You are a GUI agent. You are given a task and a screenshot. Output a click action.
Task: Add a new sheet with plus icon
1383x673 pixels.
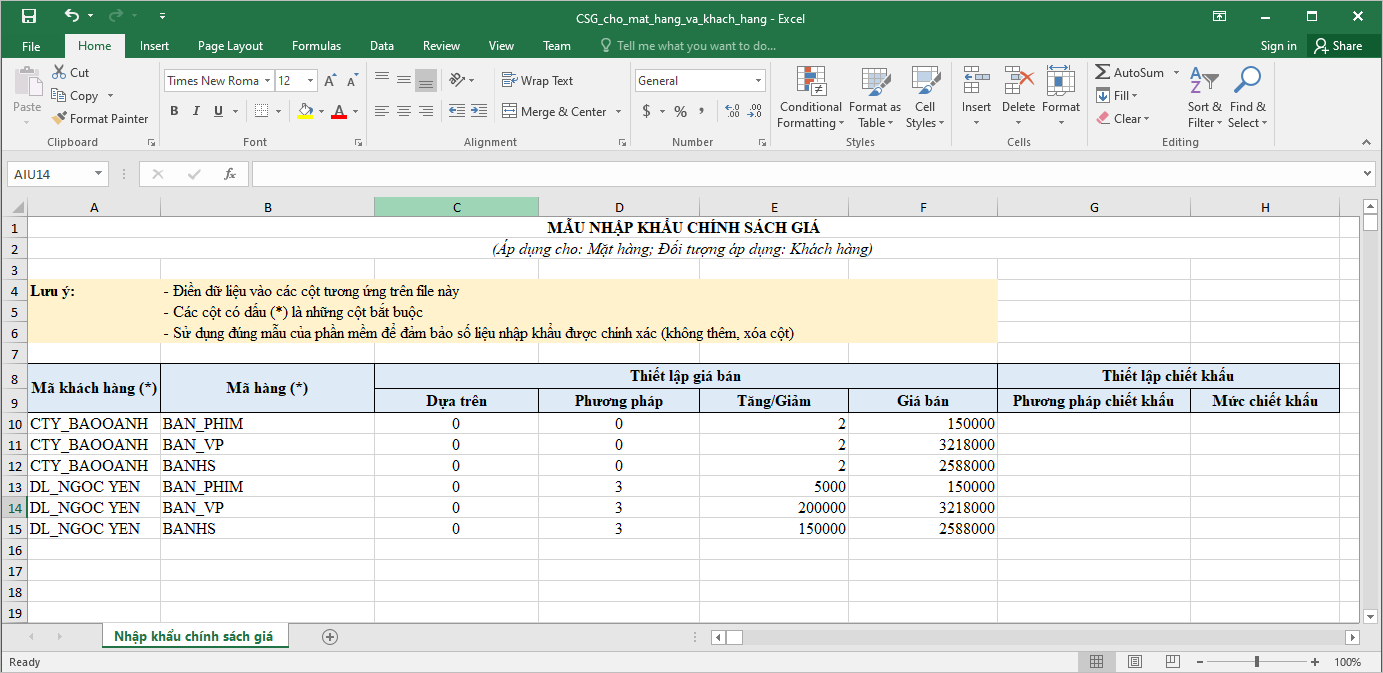click(330, 637)
